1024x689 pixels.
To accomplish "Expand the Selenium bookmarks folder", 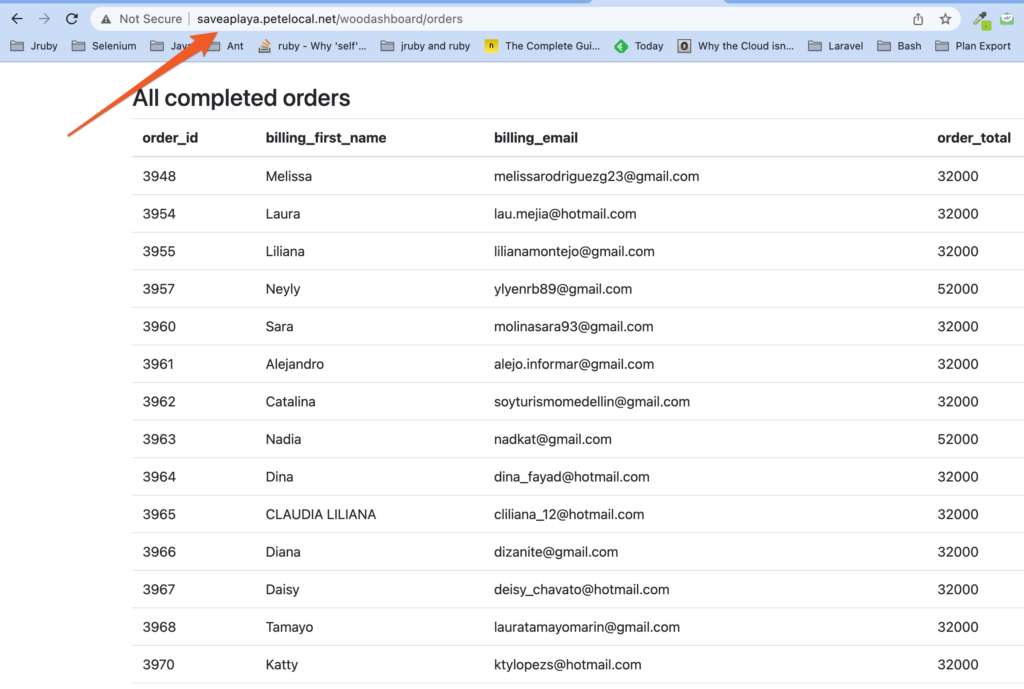I will [x=104, y=46].
